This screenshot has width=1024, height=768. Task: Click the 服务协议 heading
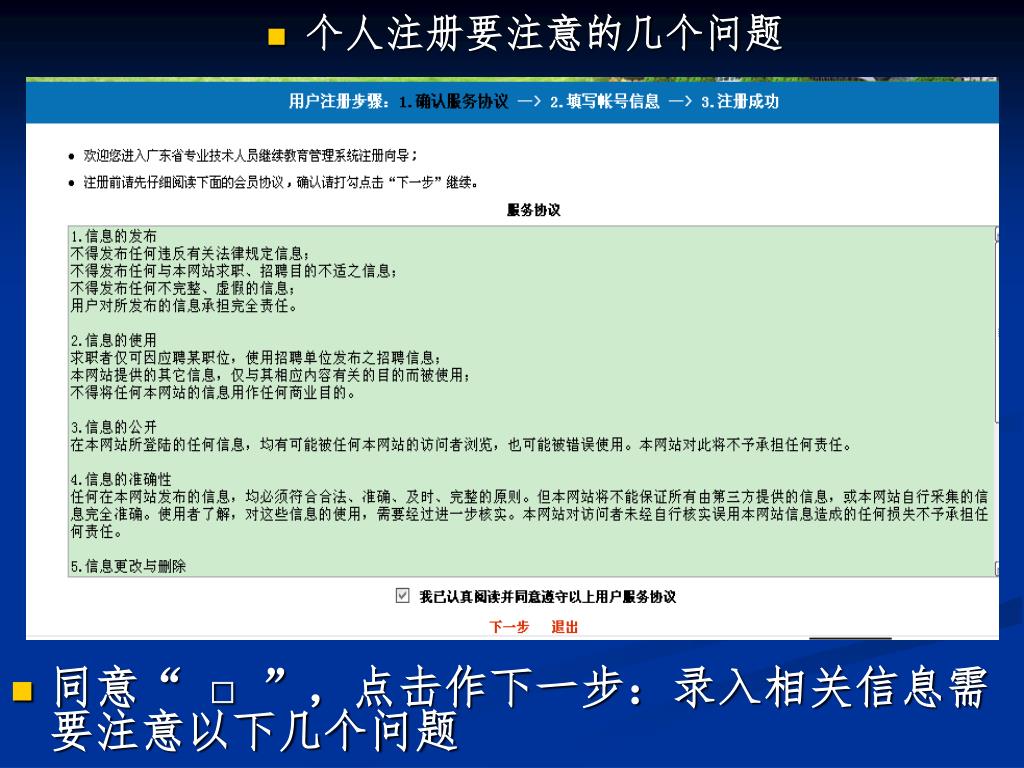tap(534, 210)
